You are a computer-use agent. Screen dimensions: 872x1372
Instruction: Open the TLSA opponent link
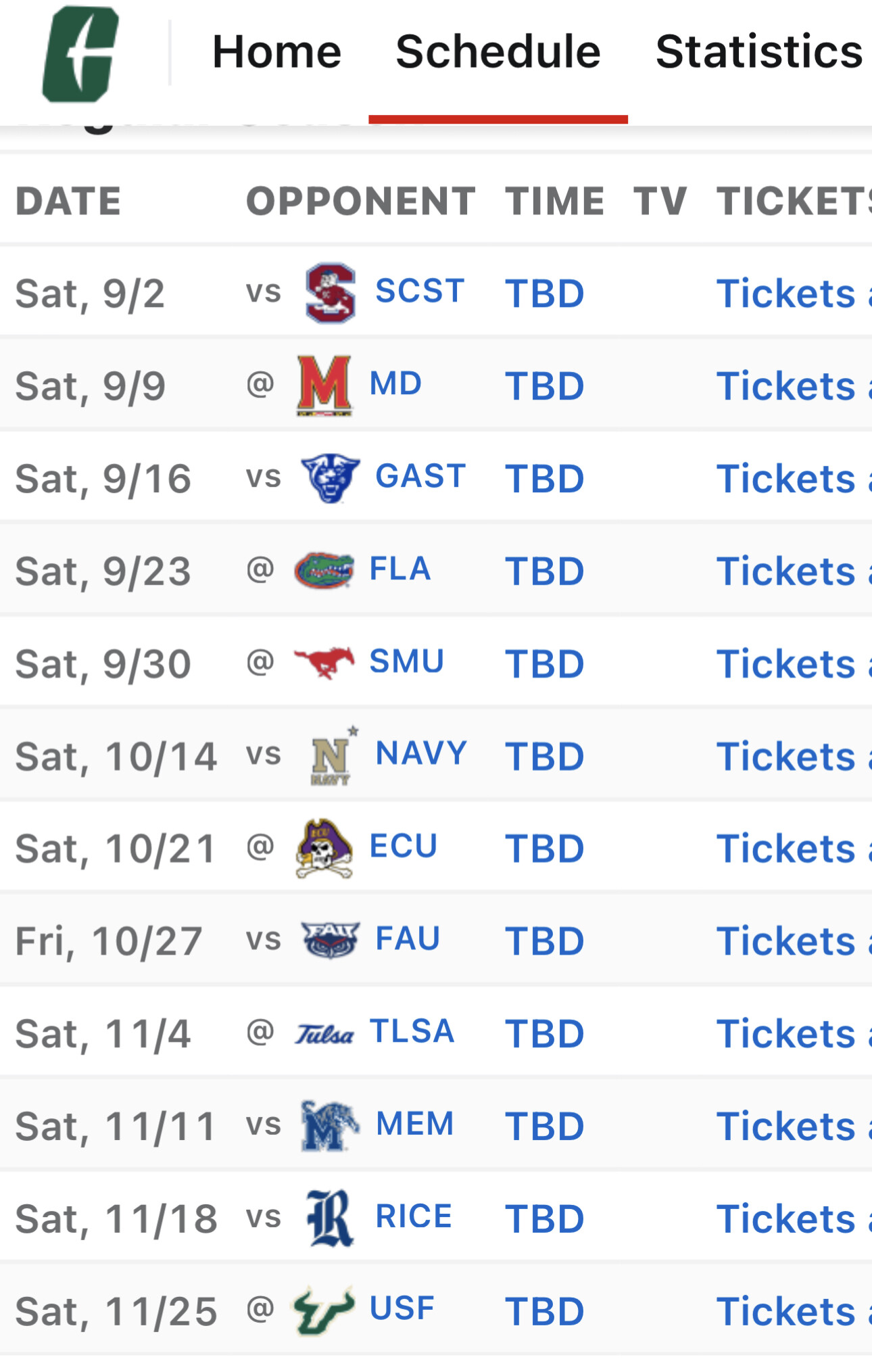412,1032
